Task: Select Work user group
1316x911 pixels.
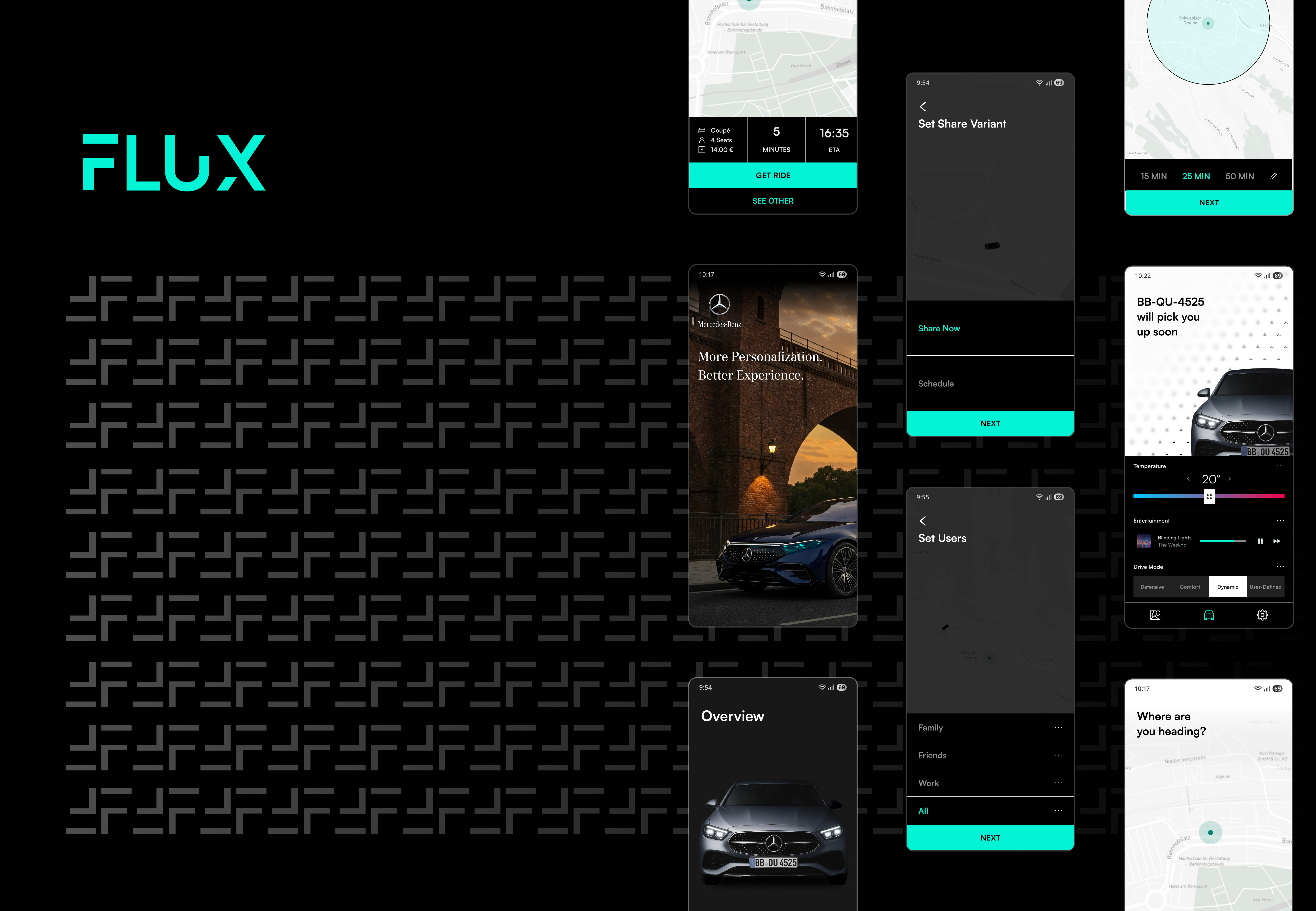Action: click(990, 783)
